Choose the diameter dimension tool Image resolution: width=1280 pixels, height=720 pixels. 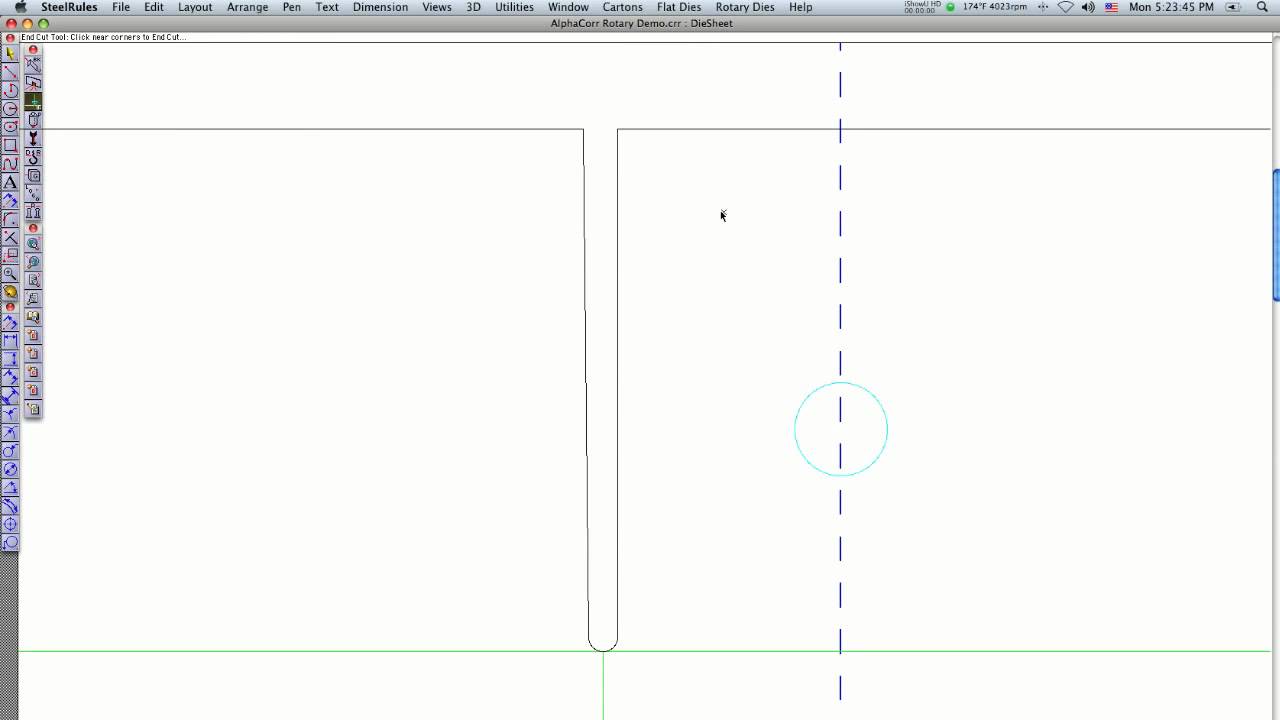pos(10,467)
